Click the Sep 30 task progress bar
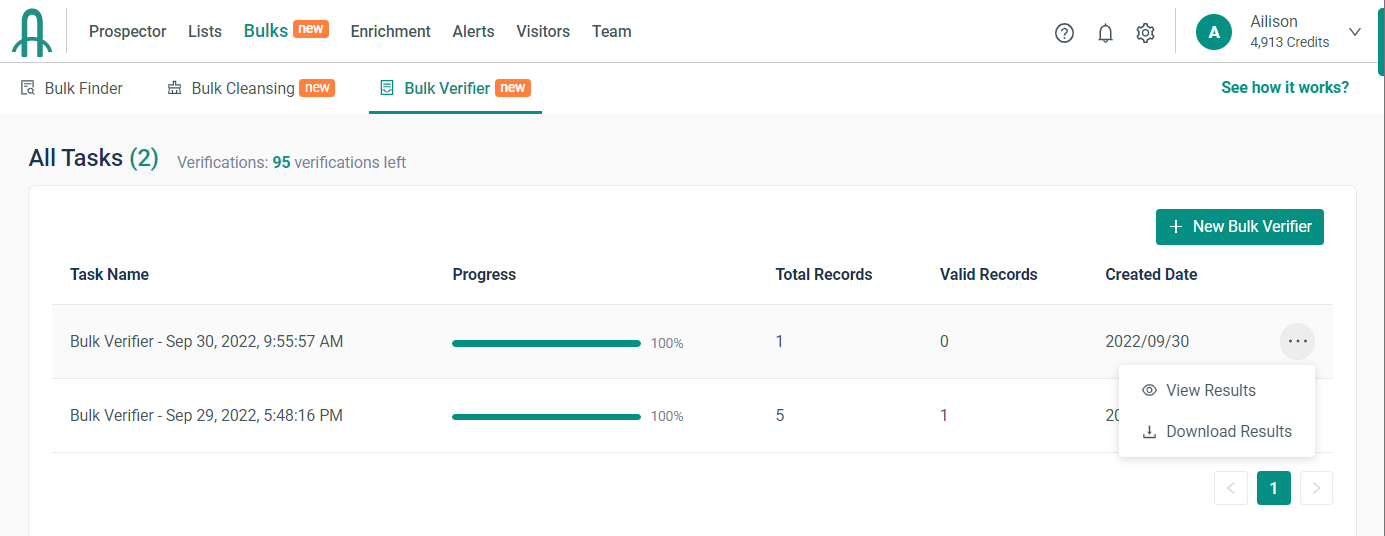 pos(546,343)
